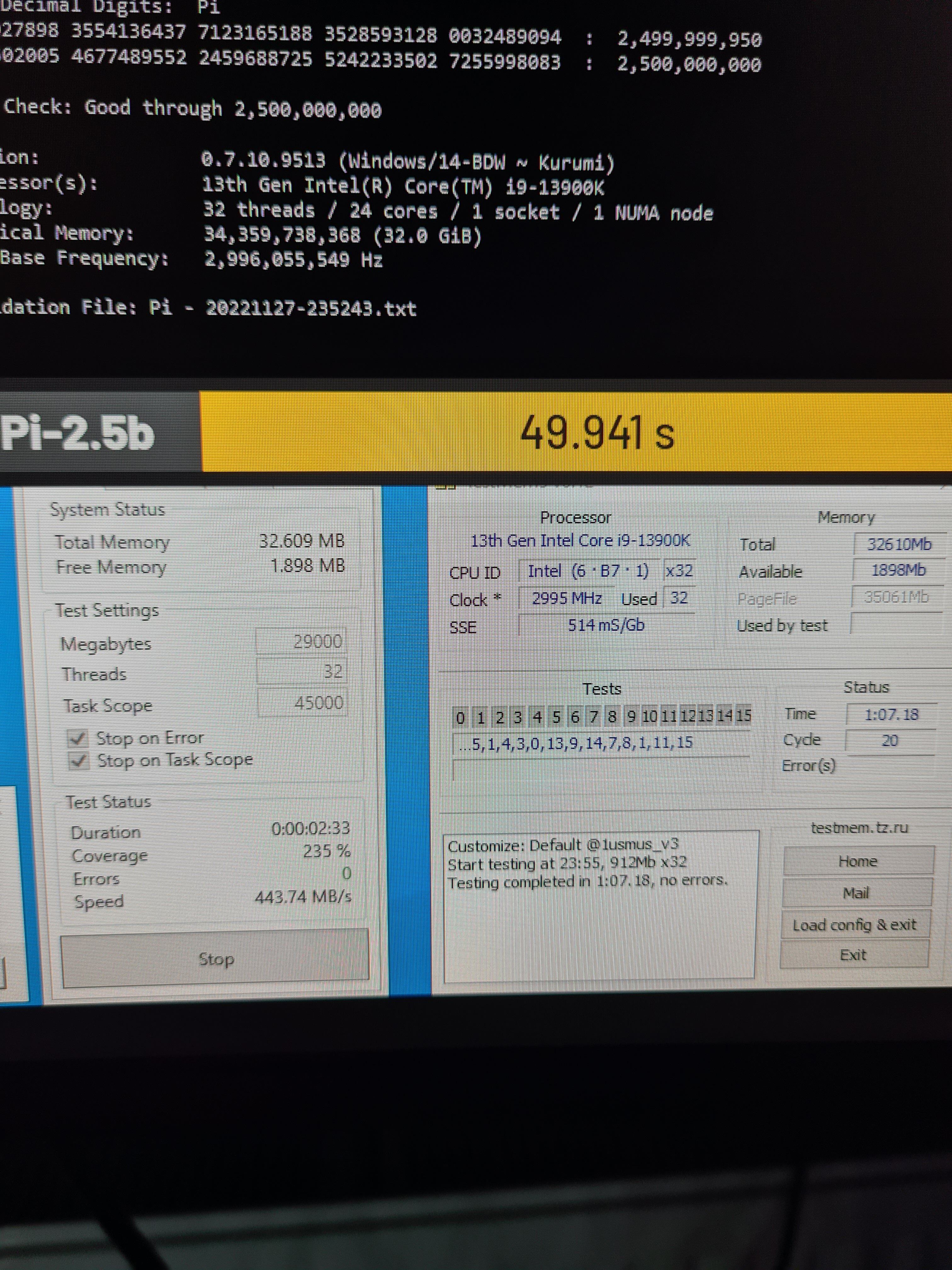Open the testmem.tz.ru link

click(x=859, y=827)
